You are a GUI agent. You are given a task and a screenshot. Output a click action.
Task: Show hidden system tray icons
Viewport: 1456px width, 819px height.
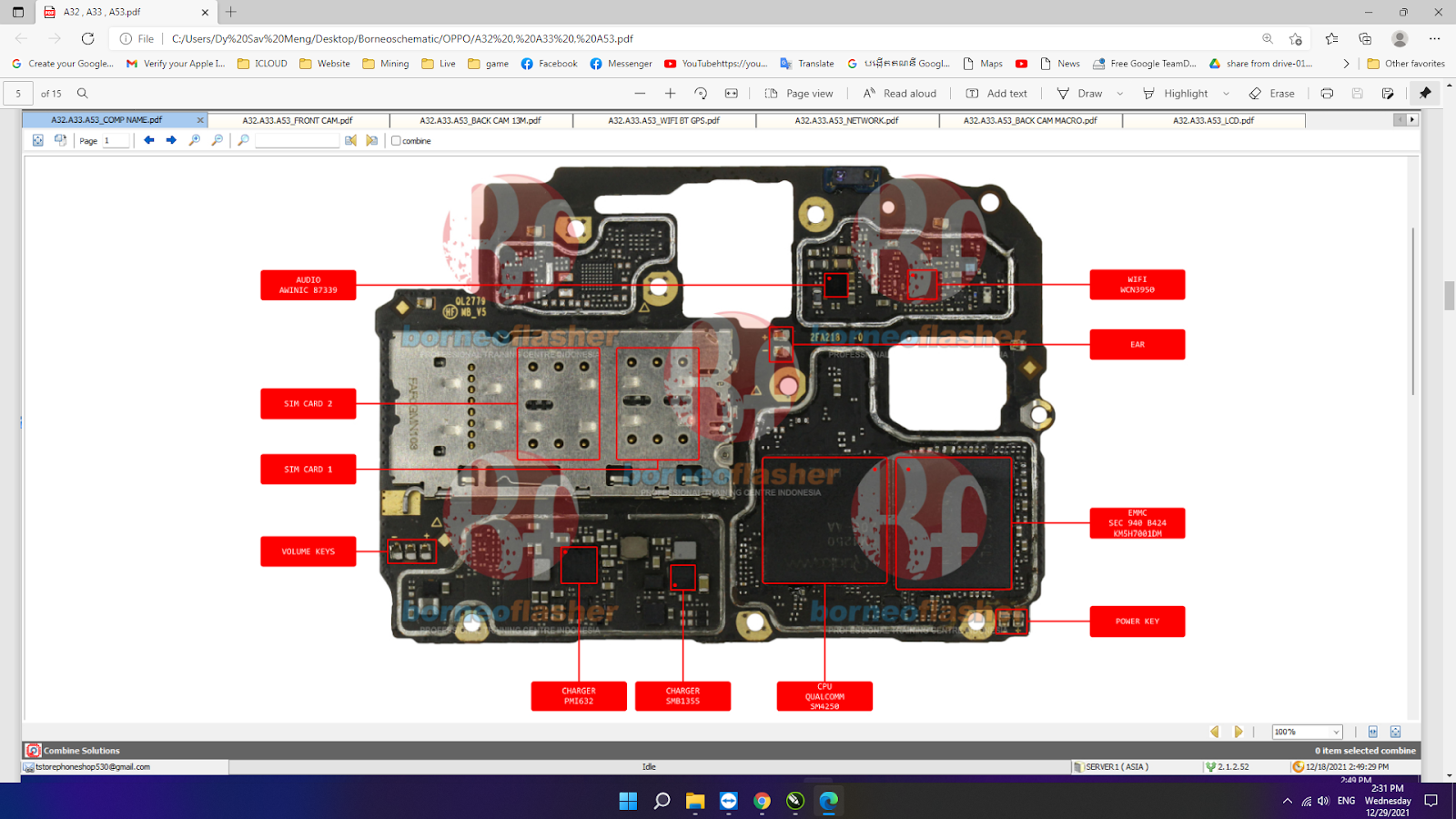[x=1287, y=801]
